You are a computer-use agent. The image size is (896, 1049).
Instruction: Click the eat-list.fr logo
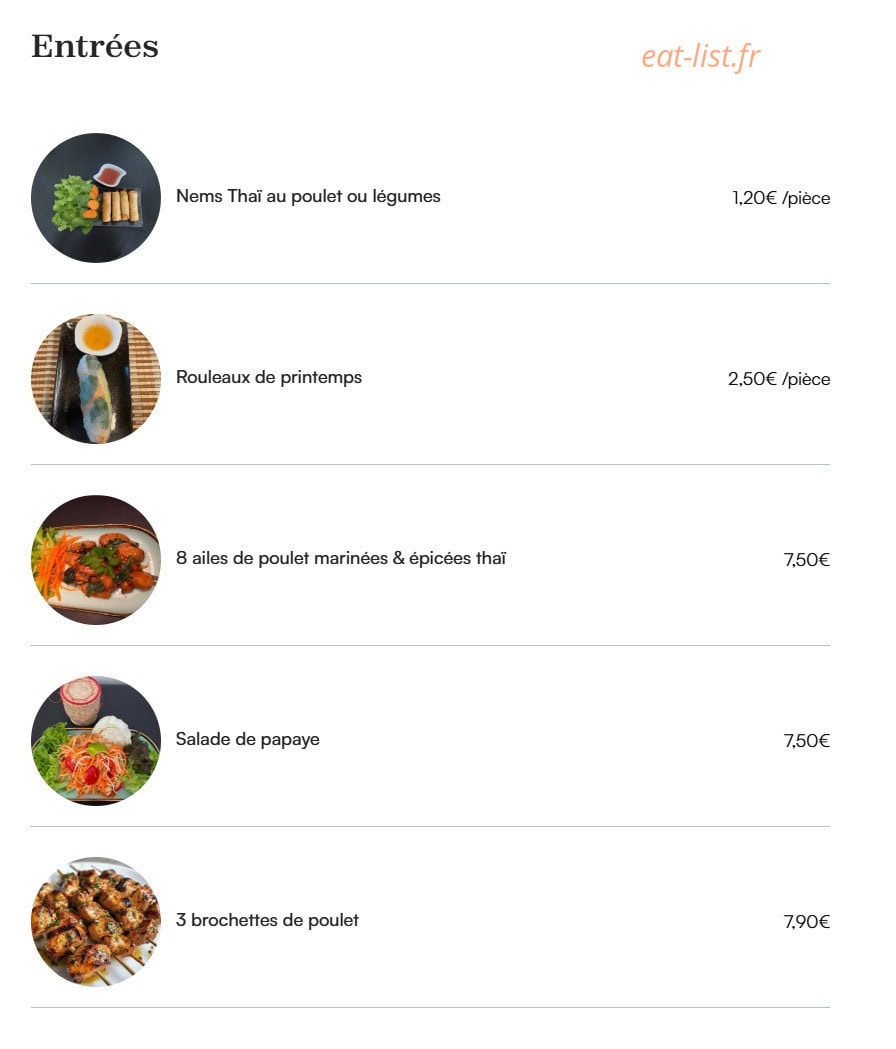pyautogui.click(x=701, y=56)
